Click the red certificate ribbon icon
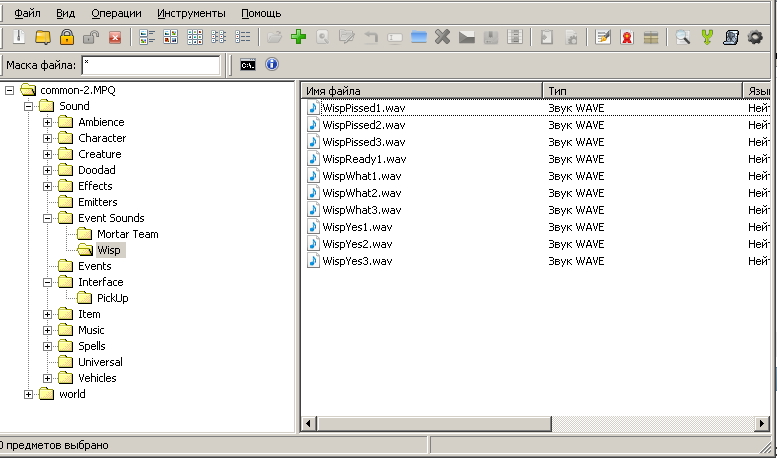The height and width of the screenshot is (458, 777). click(627, 37)
